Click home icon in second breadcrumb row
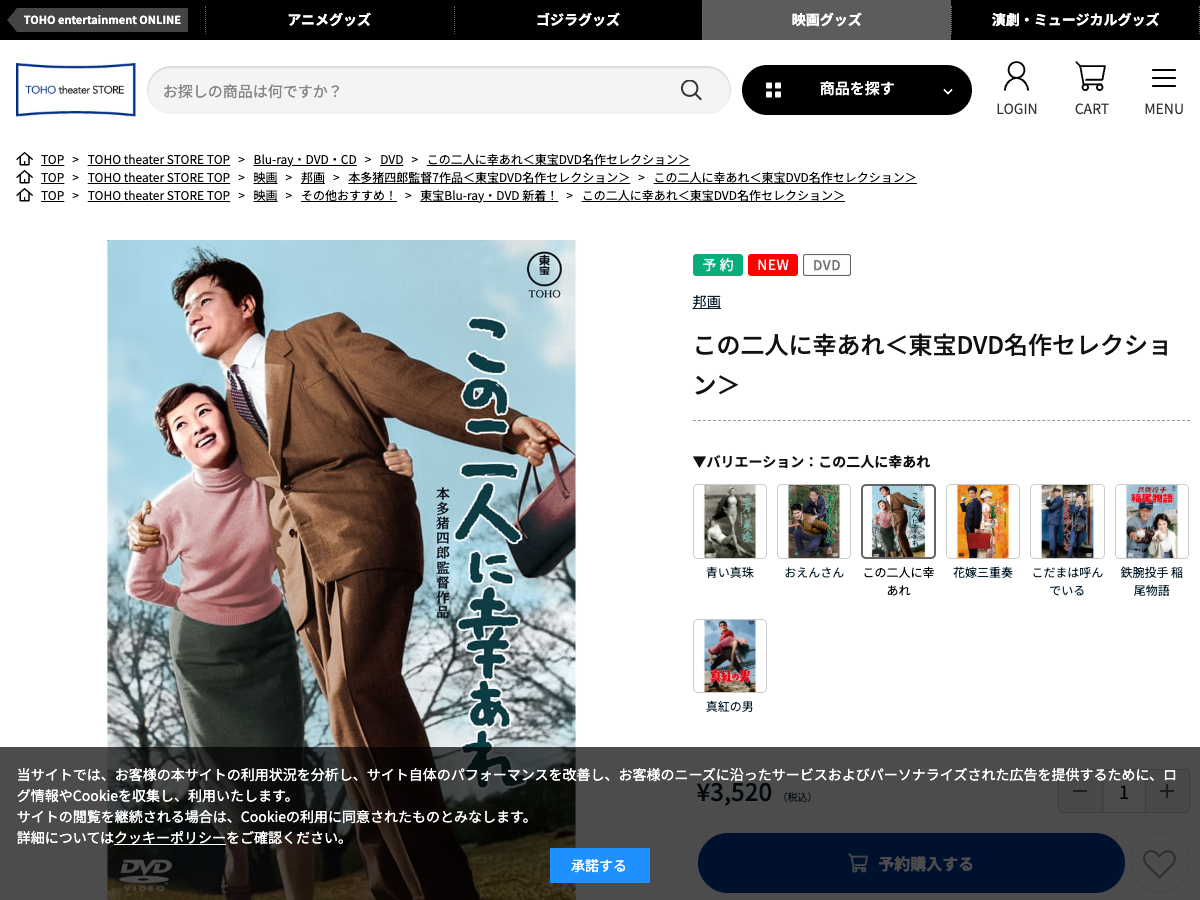This screenshot has width=1200, height=900. click(x=25, y=177)
